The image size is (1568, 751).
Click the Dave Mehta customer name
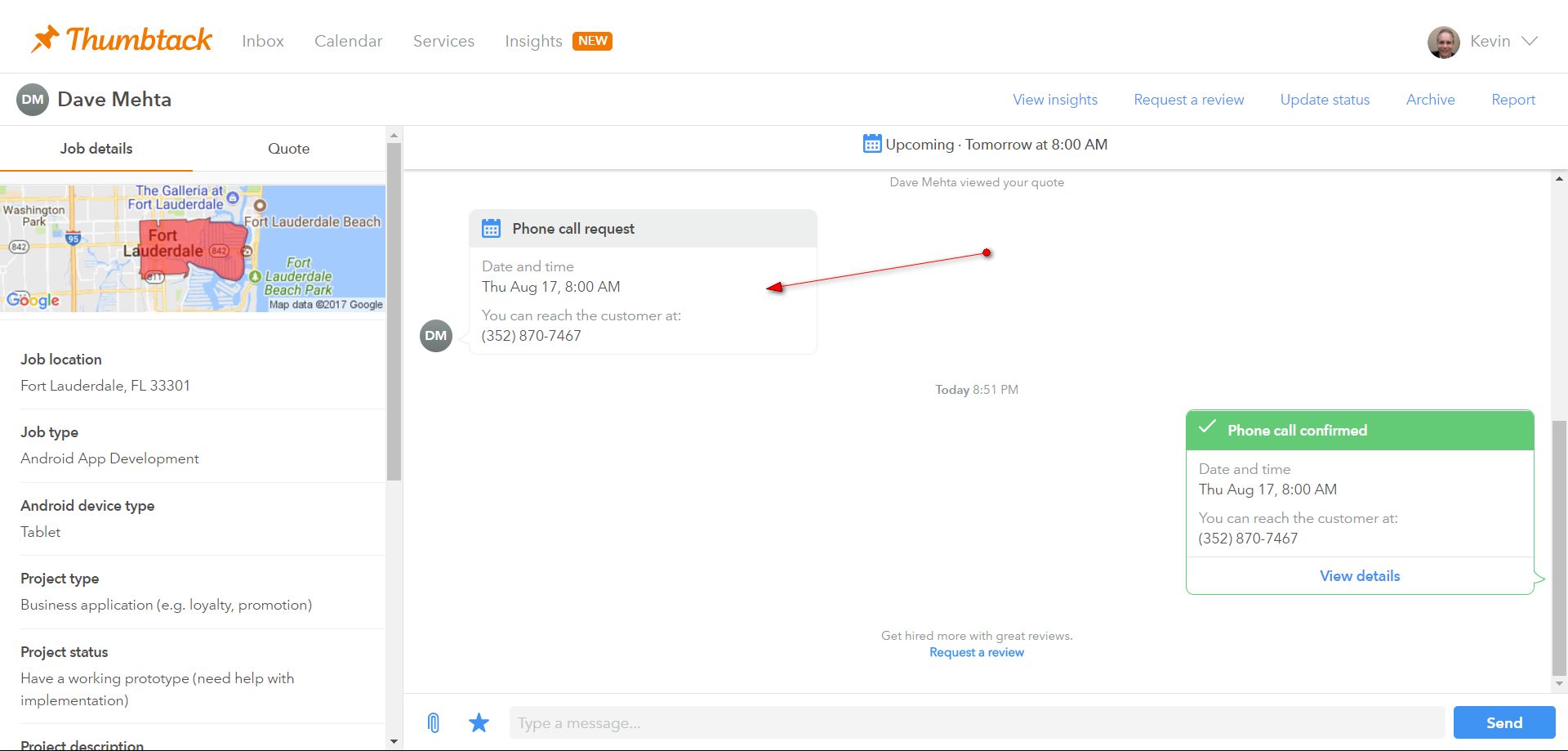[114, 100]
